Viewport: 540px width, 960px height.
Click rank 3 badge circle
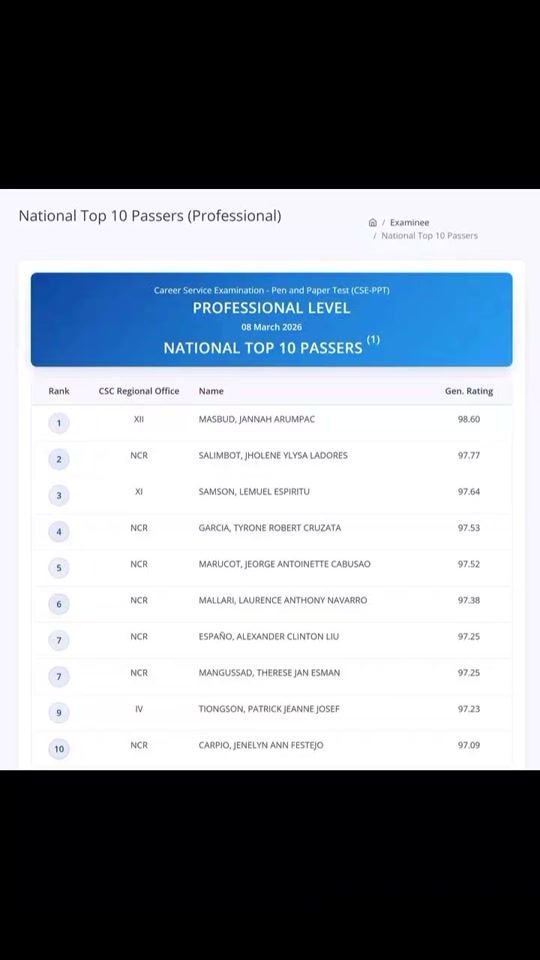[x=59, y=495]
